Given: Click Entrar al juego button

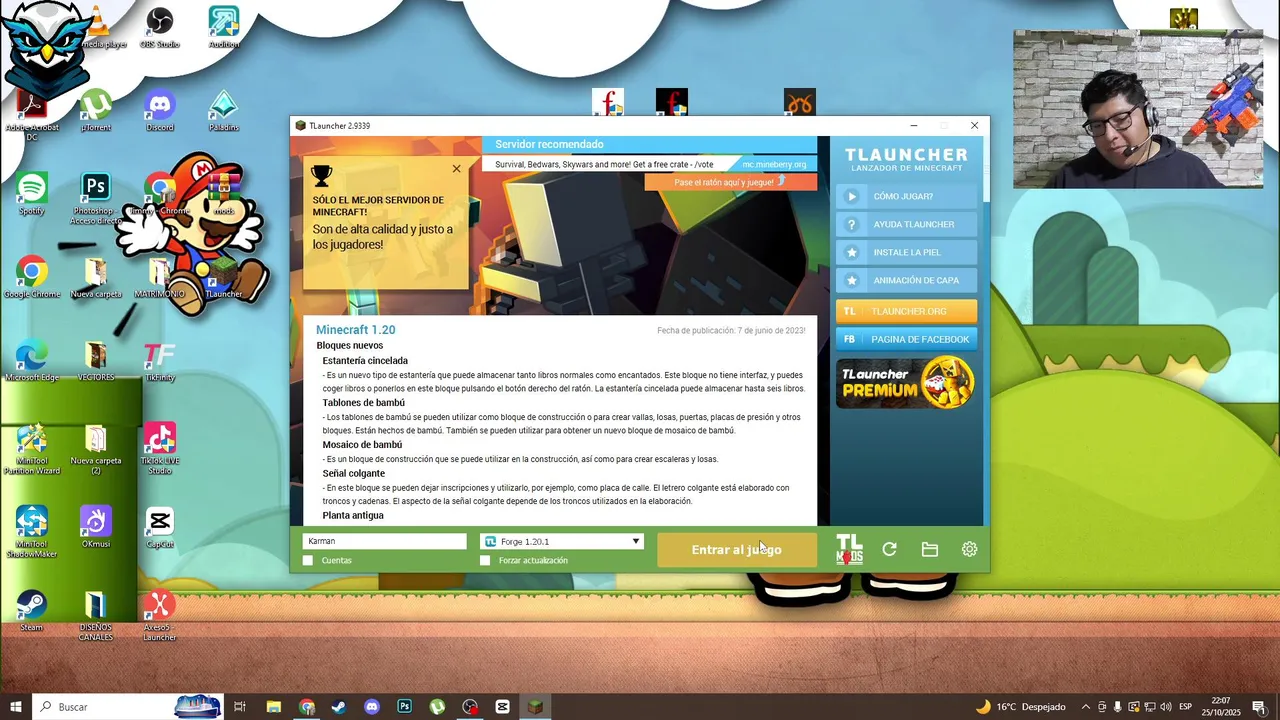Looking at the screenshot, I should click(737, 550).
